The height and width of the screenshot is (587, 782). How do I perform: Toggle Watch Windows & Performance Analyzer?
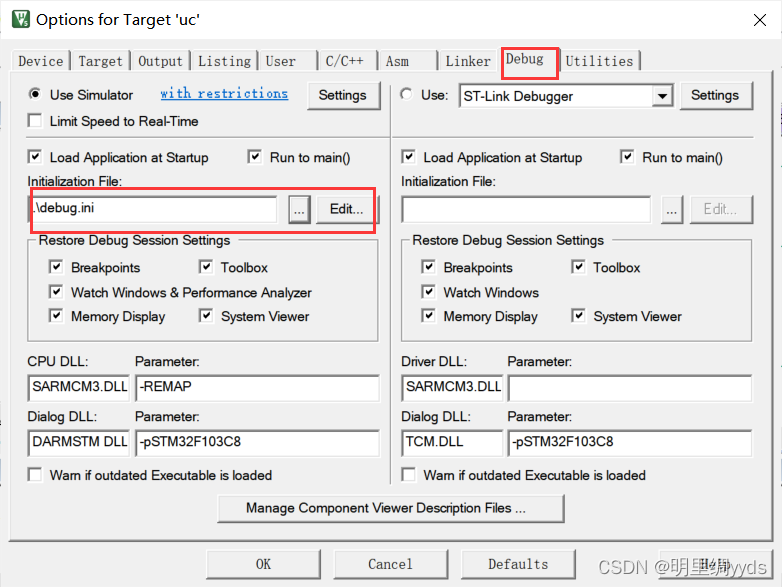pyautogui.click(x=56, y=292)
